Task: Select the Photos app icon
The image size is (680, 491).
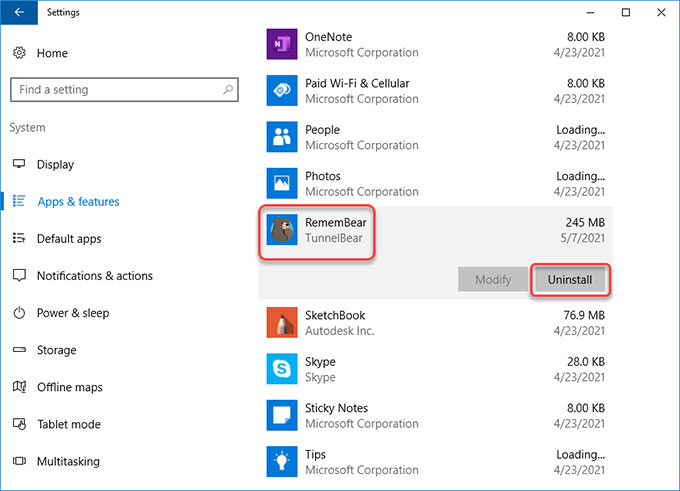Action: (x=282, y=183)
